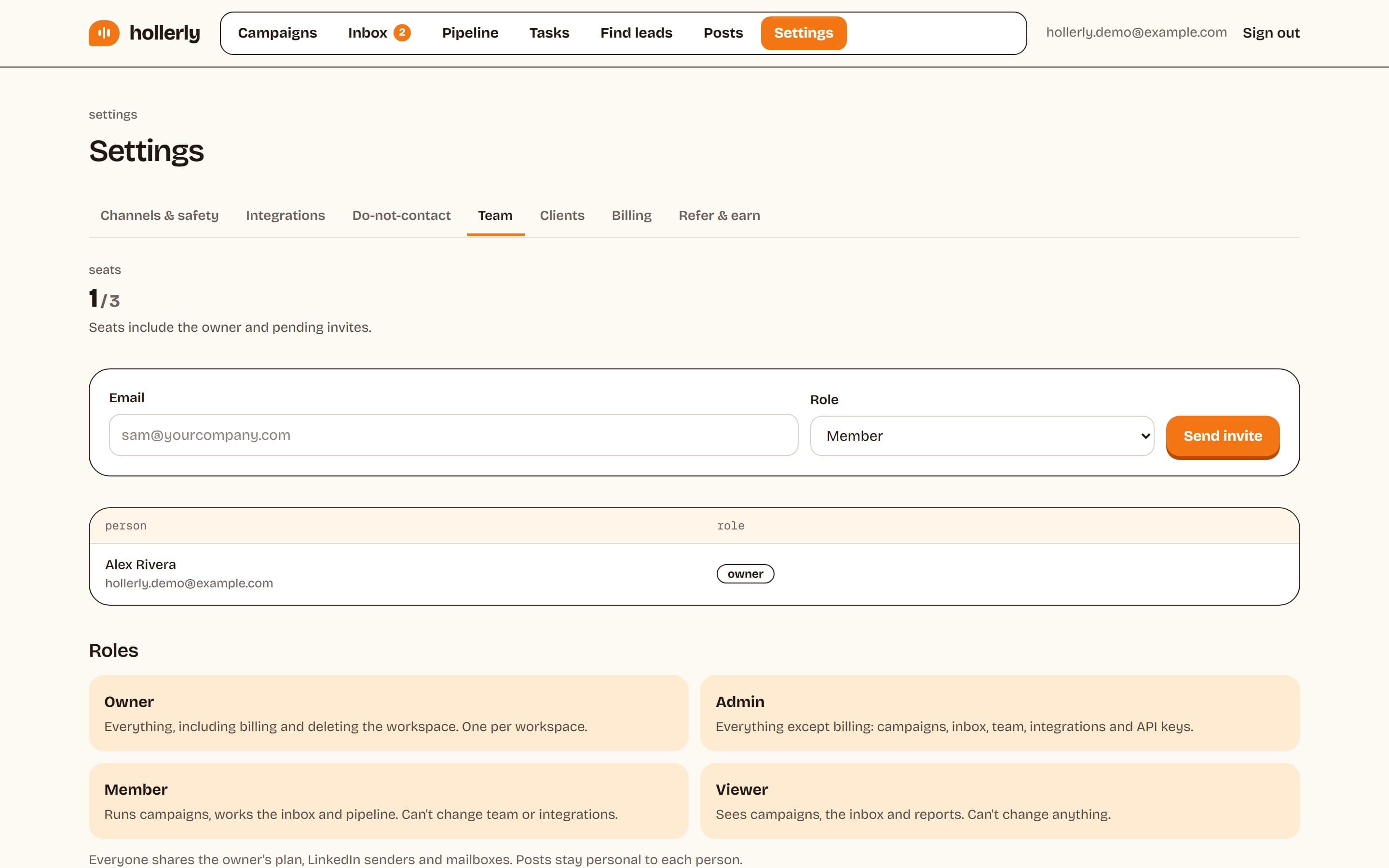1389x868 pixels.
Task: Sign out of the account
Action: (x=1271, y=33)
